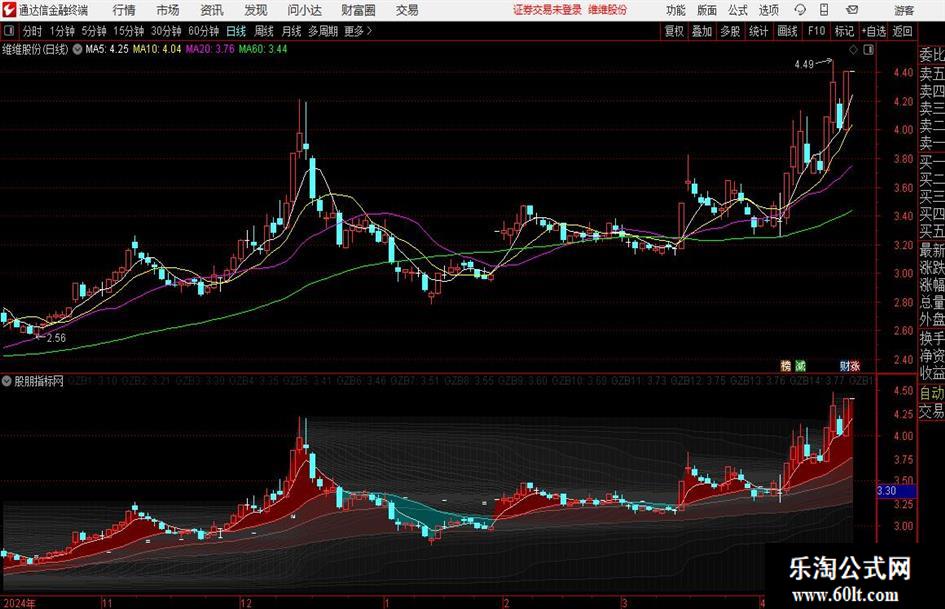Open the 交易 menu
This screenshot has height=609, width=945.
click(407, 10)
